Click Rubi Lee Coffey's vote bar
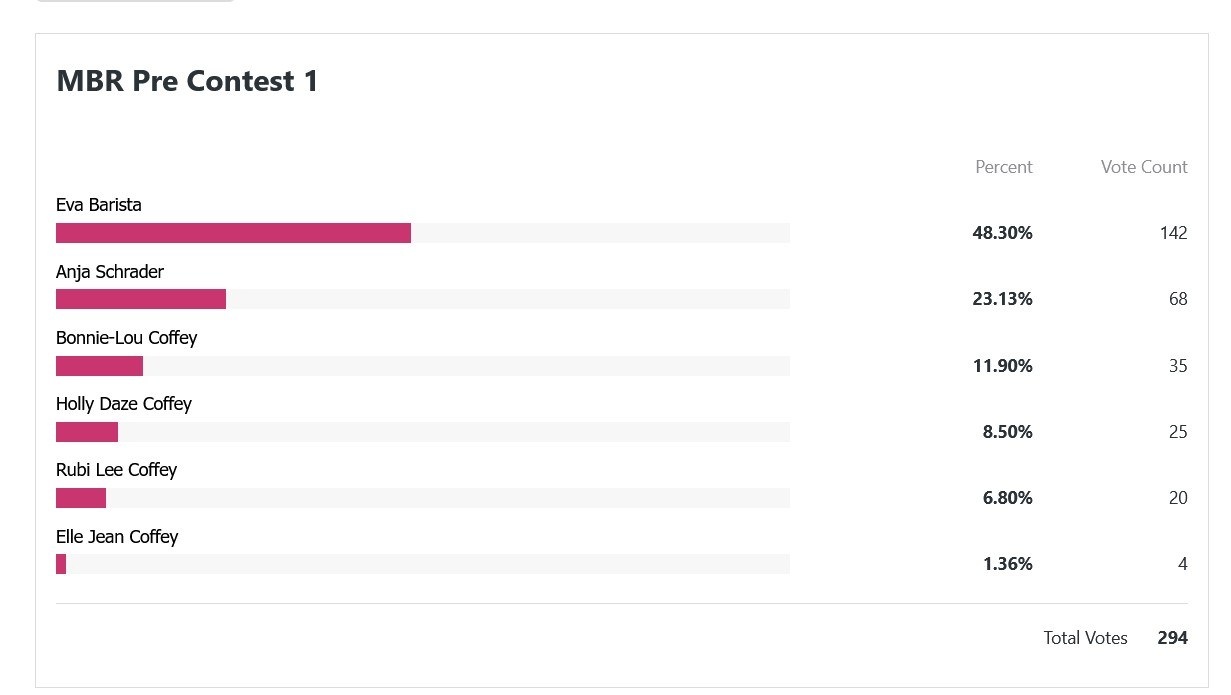 point(81,498)
